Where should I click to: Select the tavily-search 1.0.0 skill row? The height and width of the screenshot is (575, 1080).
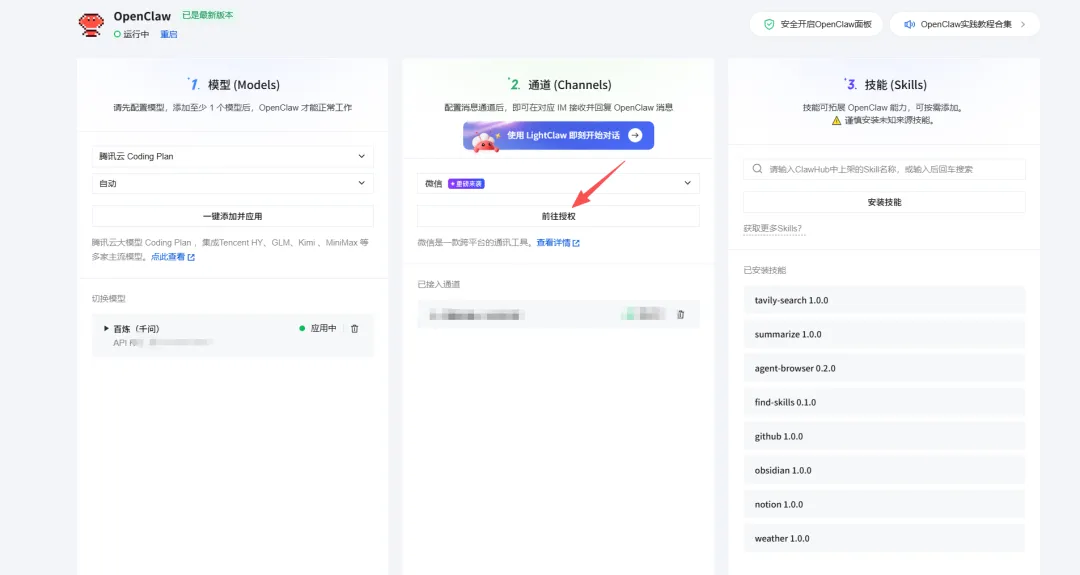tap(884, 300)
